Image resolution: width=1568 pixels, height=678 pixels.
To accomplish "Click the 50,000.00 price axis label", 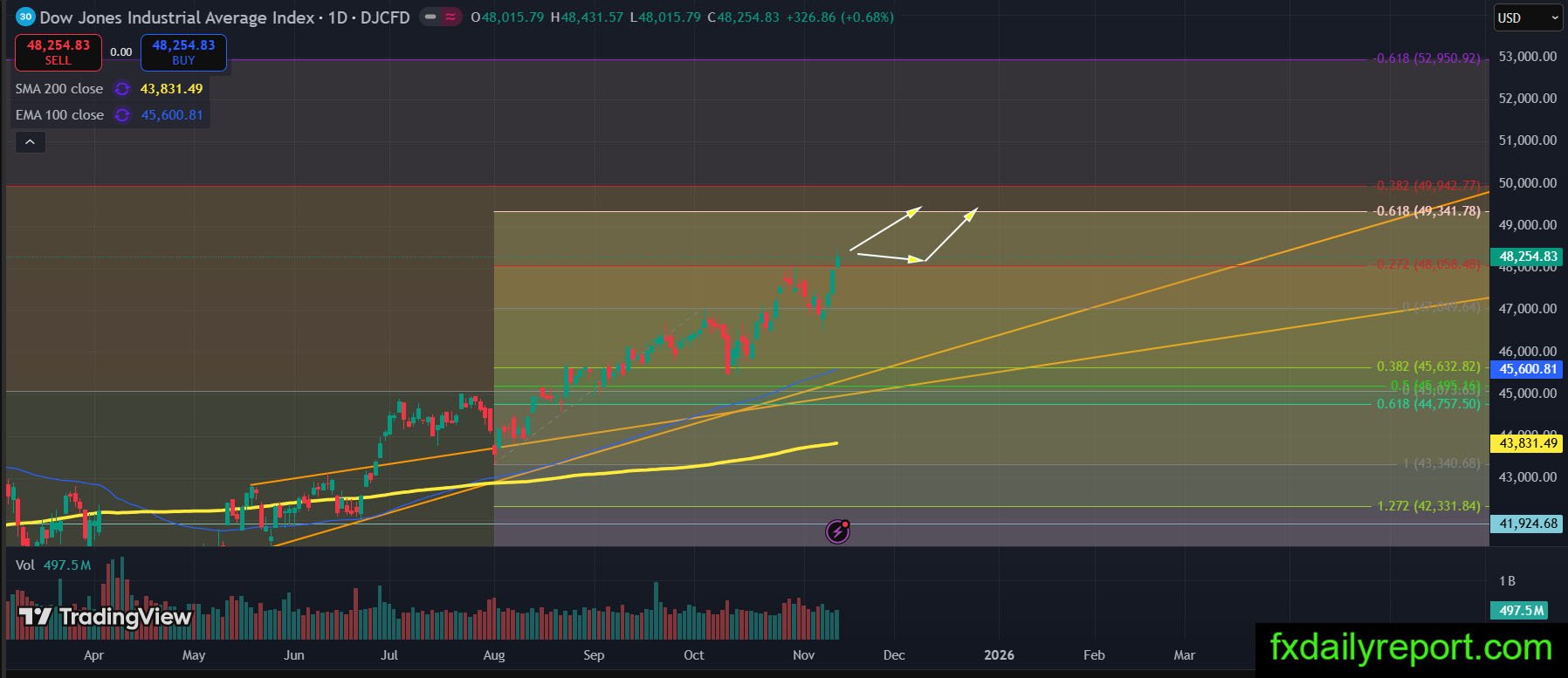I will (x=1528, y=183).
